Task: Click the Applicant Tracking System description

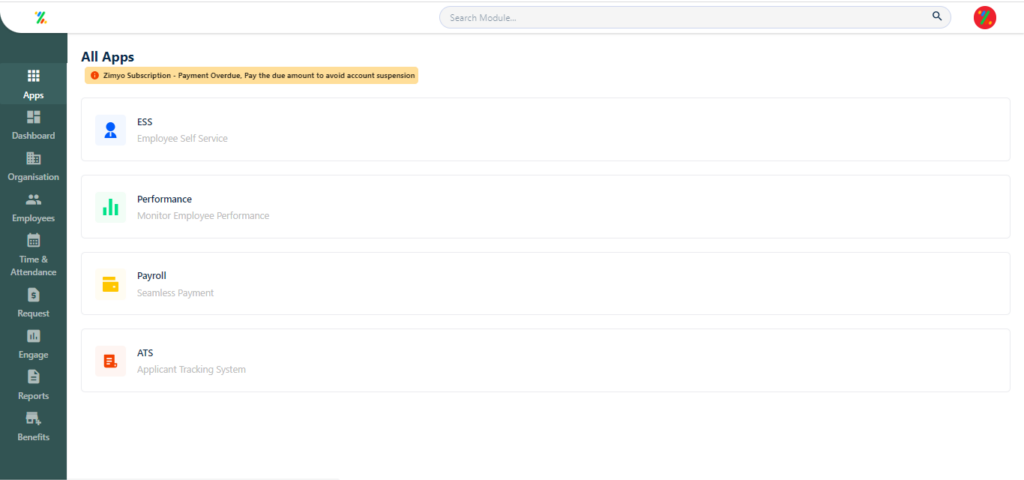Action: 191,370
